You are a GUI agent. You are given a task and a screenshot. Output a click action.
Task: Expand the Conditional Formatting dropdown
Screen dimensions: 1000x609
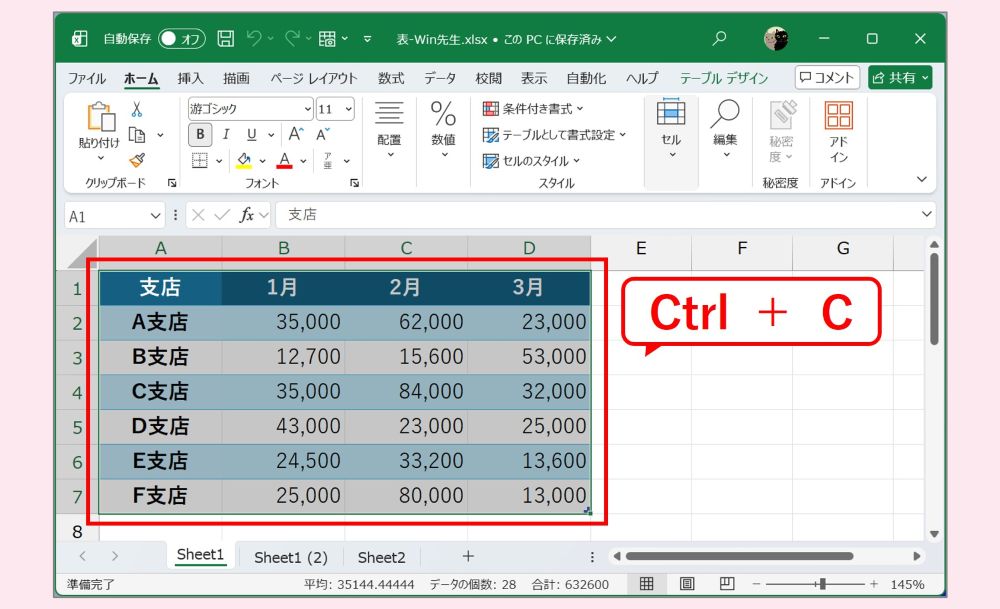tap(533, 109)
